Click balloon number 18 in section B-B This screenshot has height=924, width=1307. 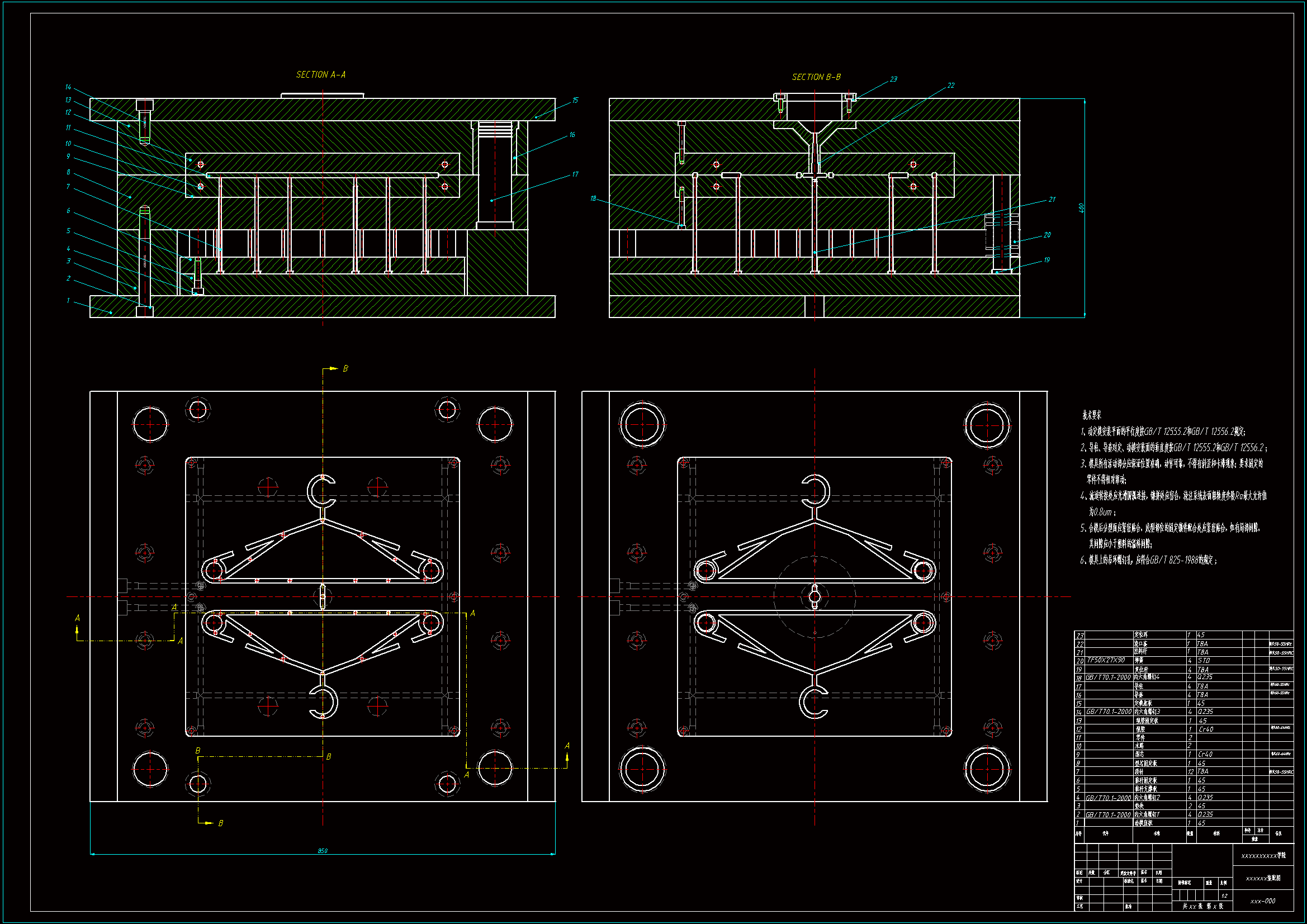(593, 198)
